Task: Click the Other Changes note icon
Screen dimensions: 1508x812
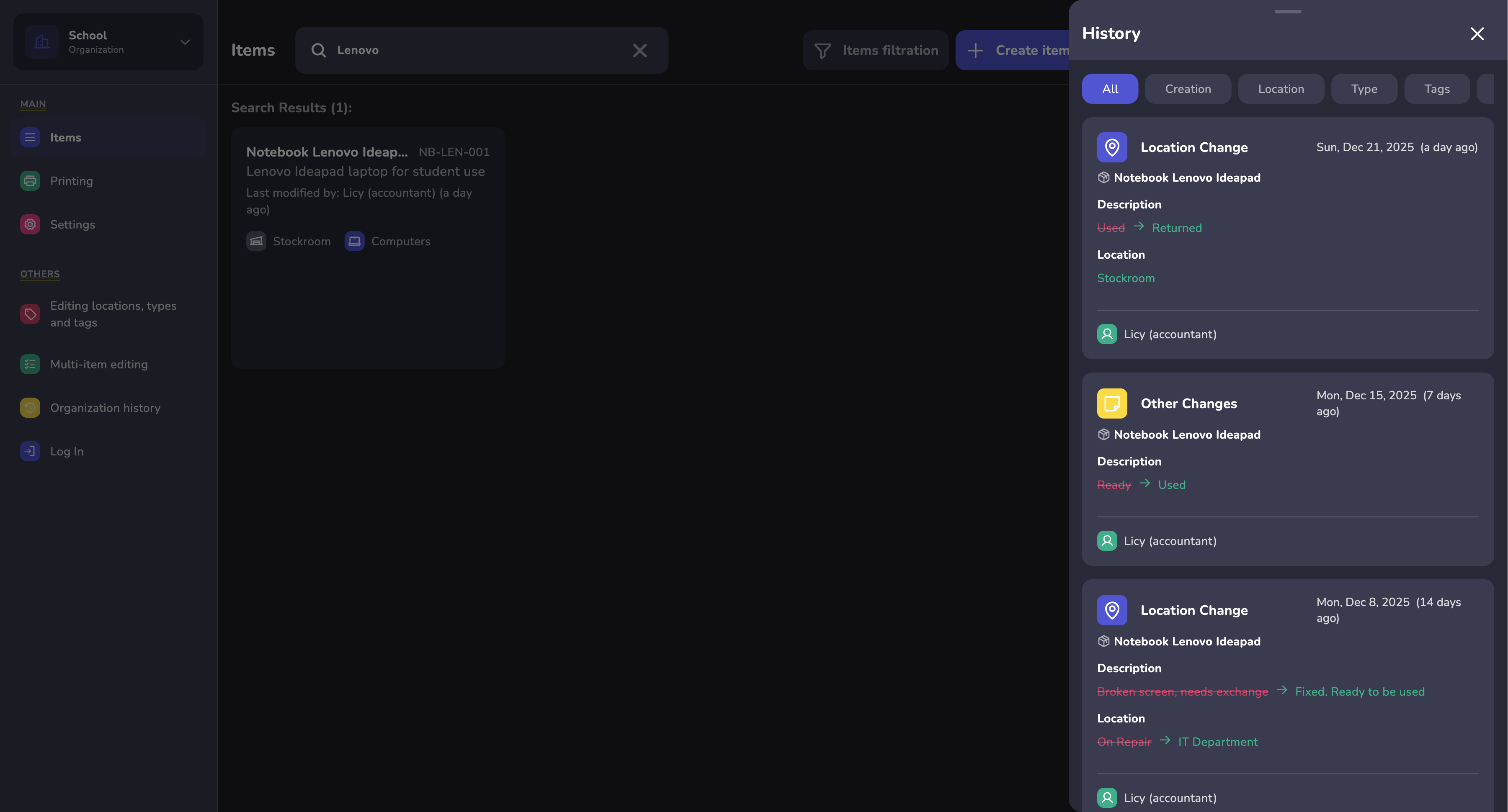Action: tap(1112, 403)
